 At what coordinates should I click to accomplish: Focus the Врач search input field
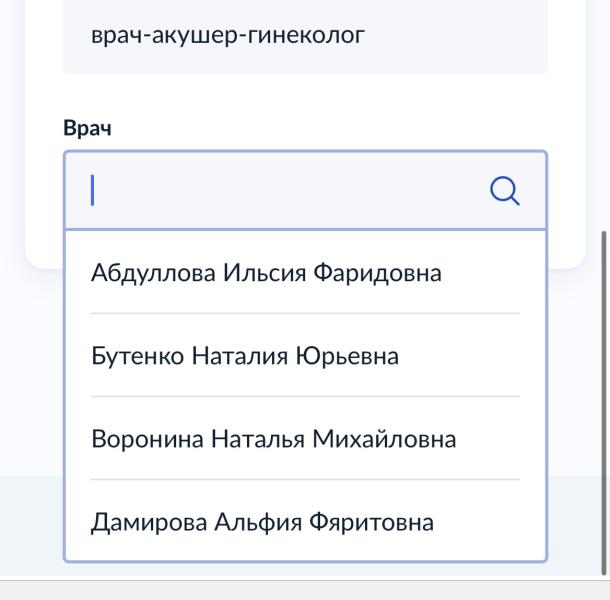click(x=280, y=191)
